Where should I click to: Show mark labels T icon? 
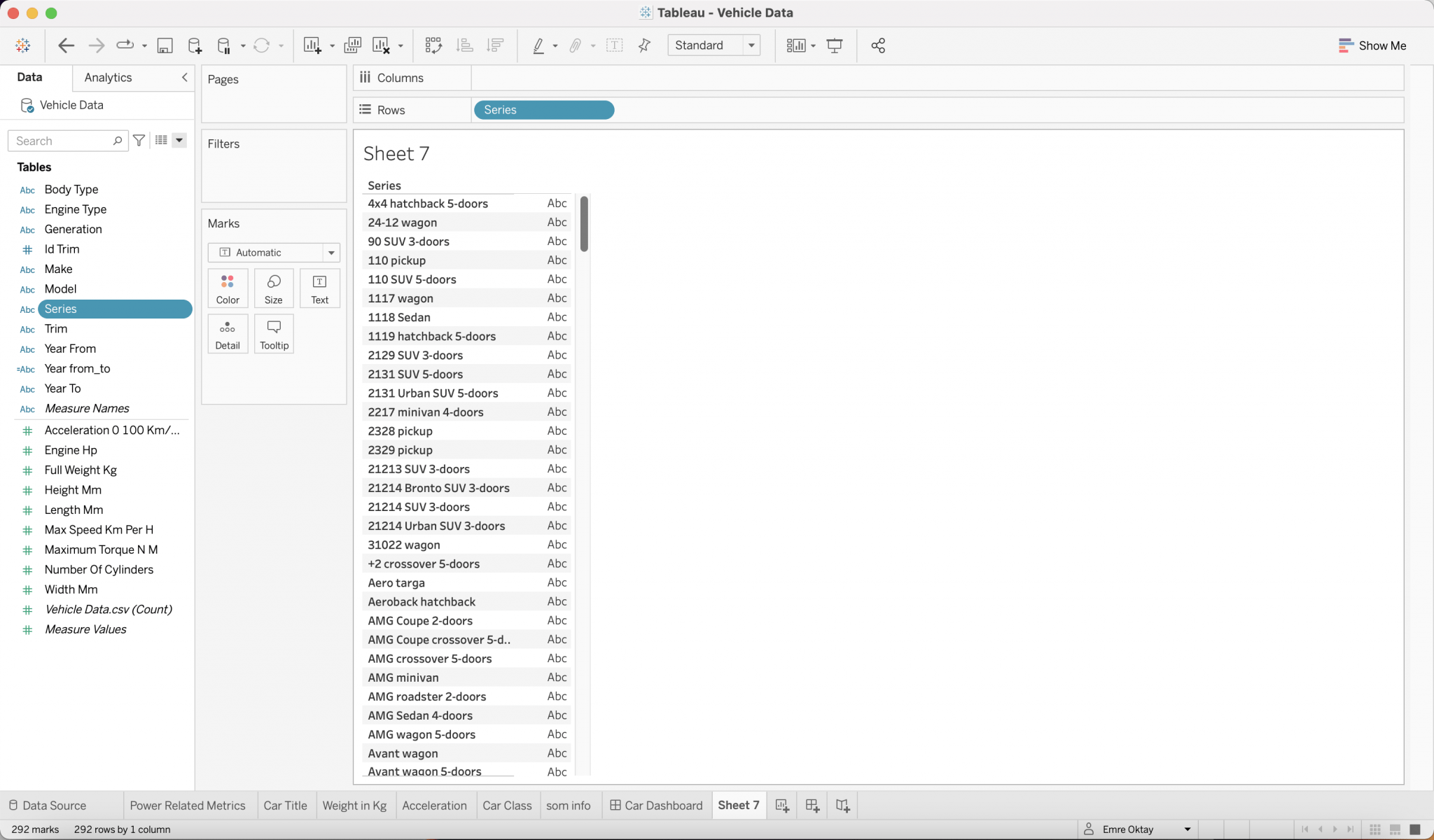point(614,45)
